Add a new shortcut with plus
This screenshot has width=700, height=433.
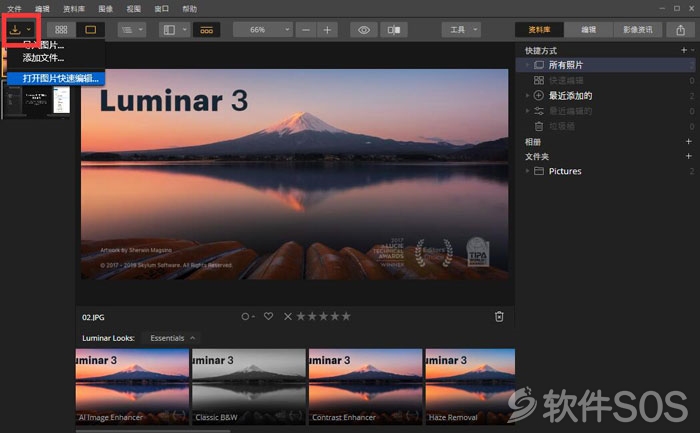point(684,50)
